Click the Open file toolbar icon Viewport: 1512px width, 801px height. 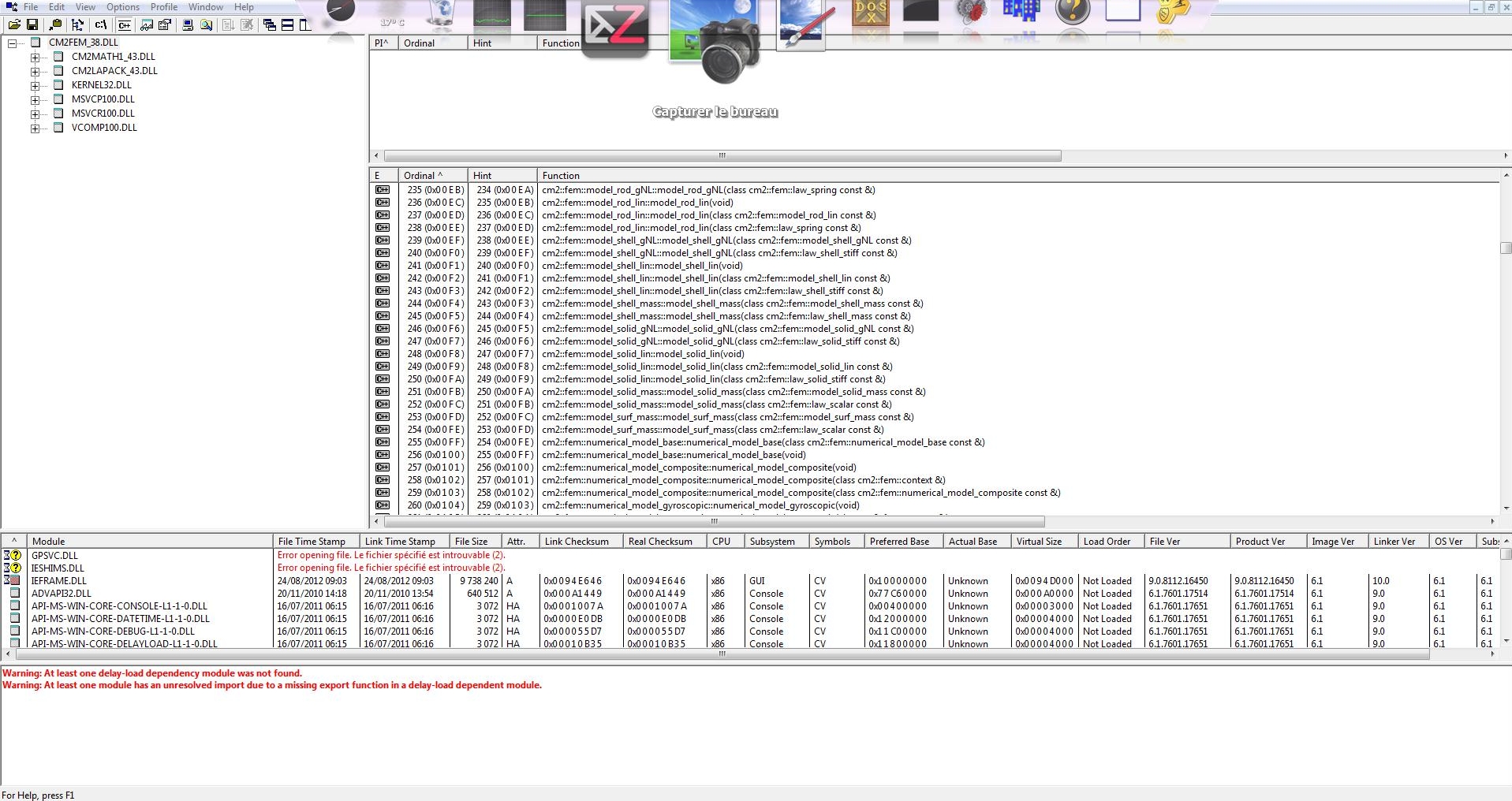point(14,24)
